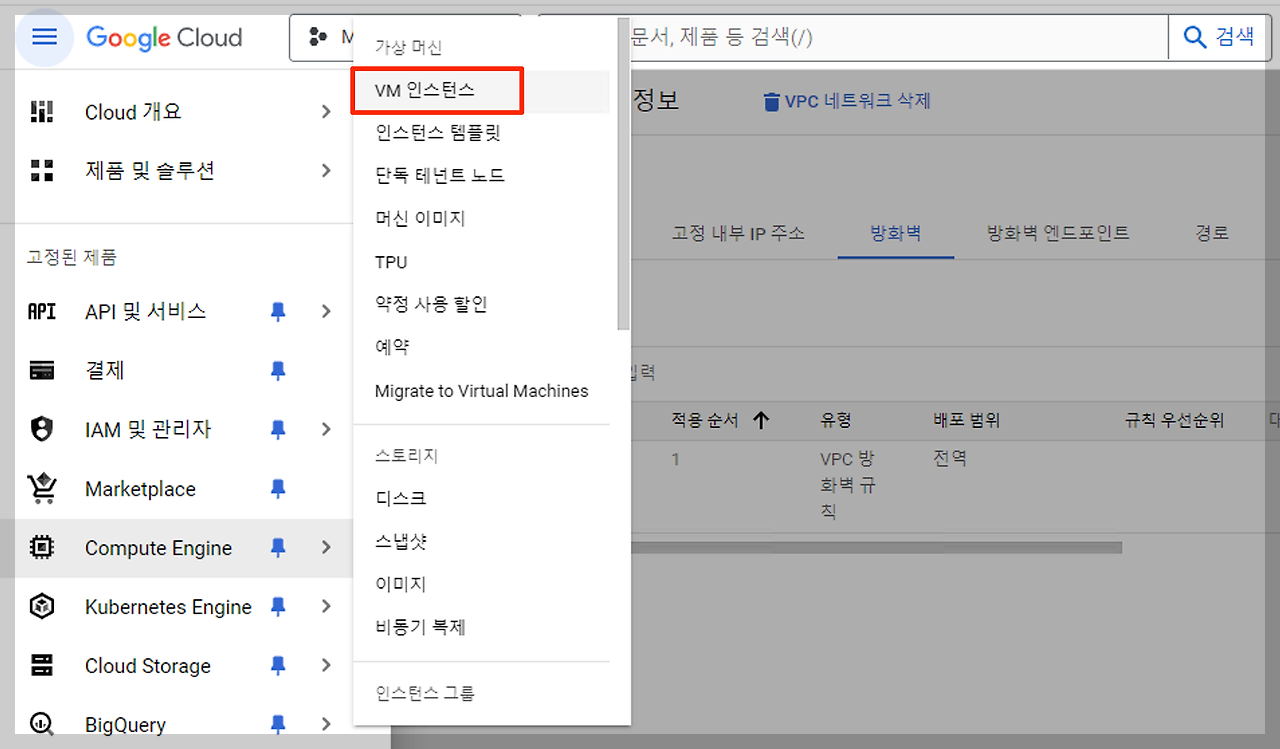This screenshot has width=1280, height=749.
Task: Click the project selector dots icon
Action: (318, 38)
